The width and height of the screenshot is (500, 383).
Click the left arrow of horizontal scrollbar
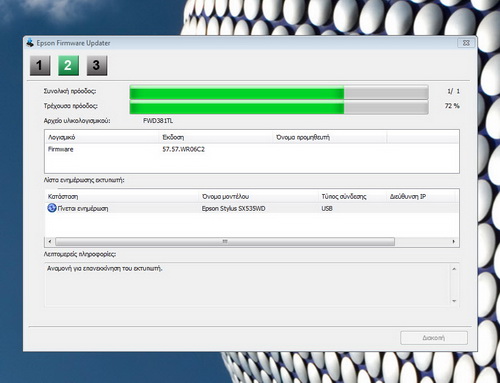tap(50, 241)
